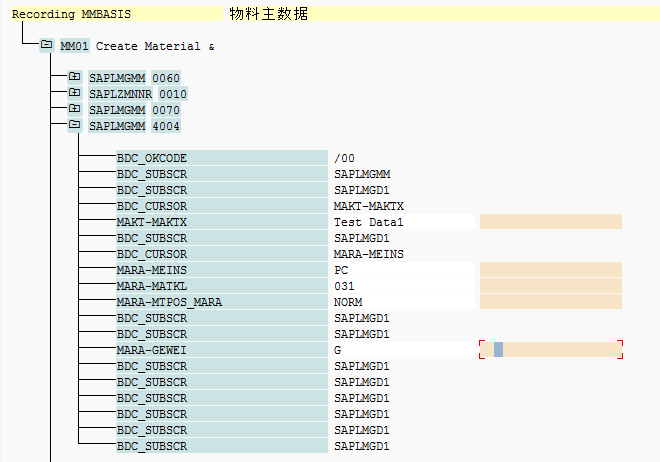Select the SAPLMGMM 0060 program name
The image size is (660, 462).
117,78
